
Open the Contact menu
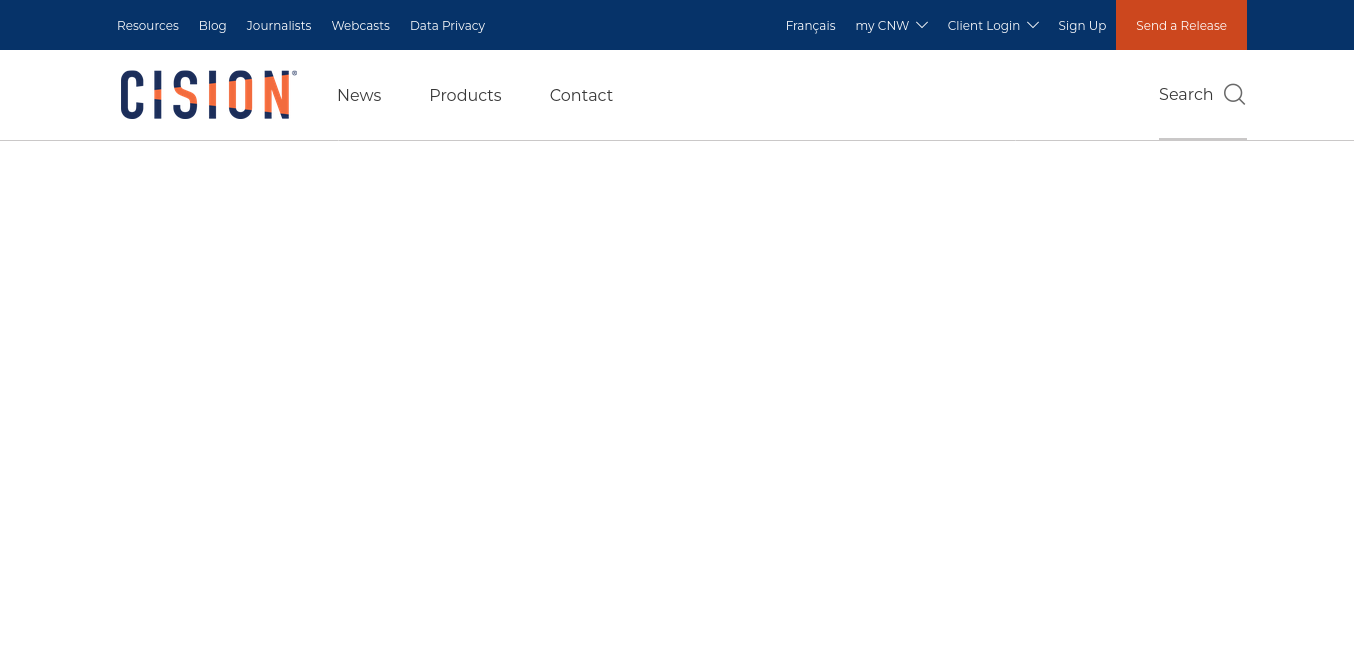pos(581,95)
